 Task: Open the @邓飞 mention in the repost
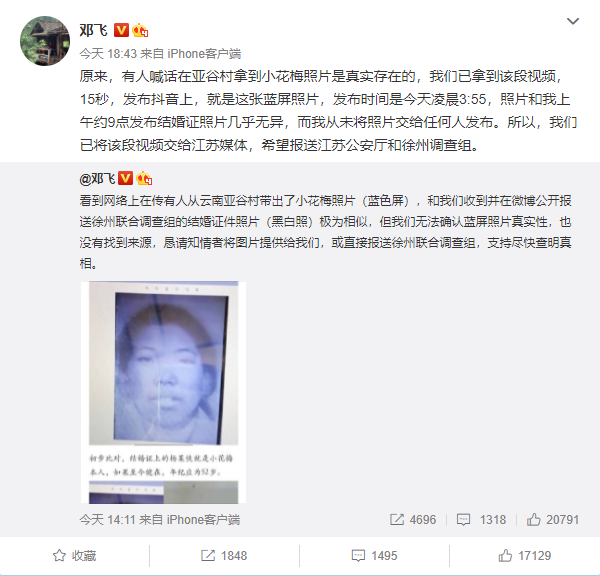click(97, 178)
